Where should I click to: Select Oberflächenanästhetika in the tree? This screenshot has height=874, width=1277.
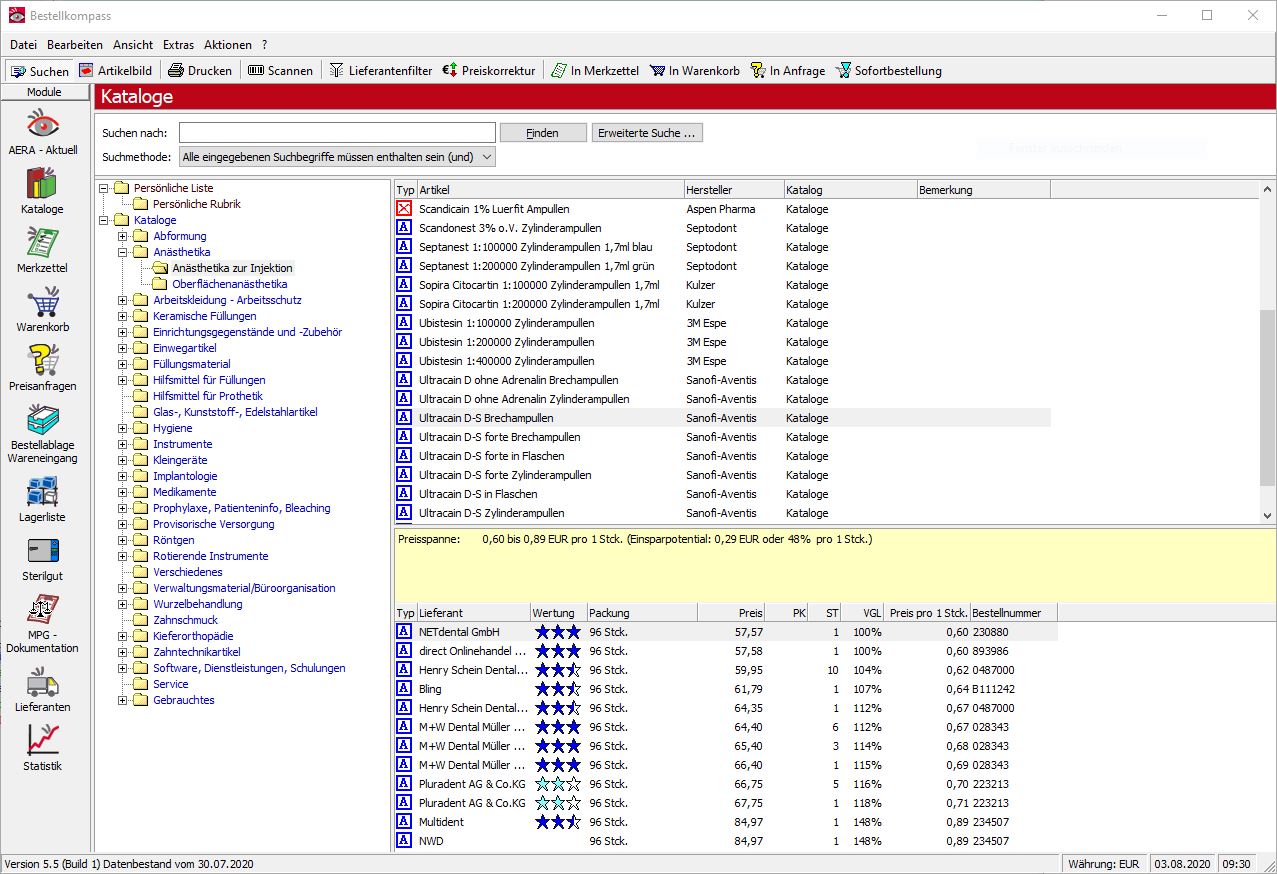229,284
